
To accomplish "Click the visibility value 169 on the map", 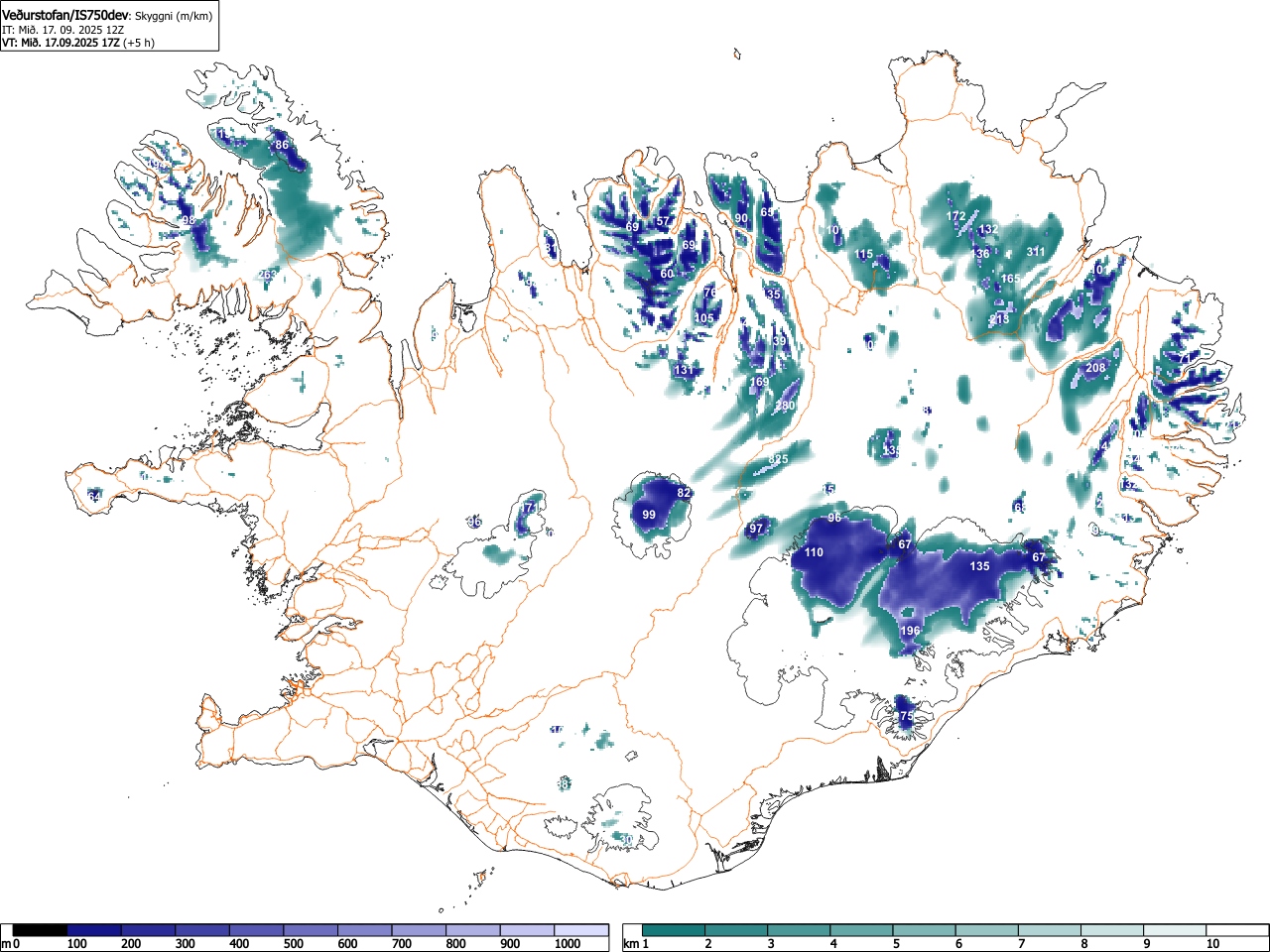I will click(x=759, y=382).
